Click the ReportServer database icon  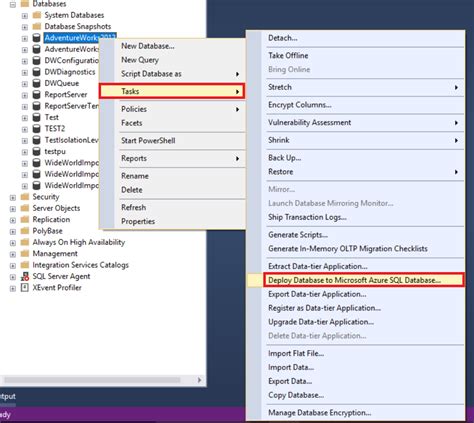click(37, 95)
